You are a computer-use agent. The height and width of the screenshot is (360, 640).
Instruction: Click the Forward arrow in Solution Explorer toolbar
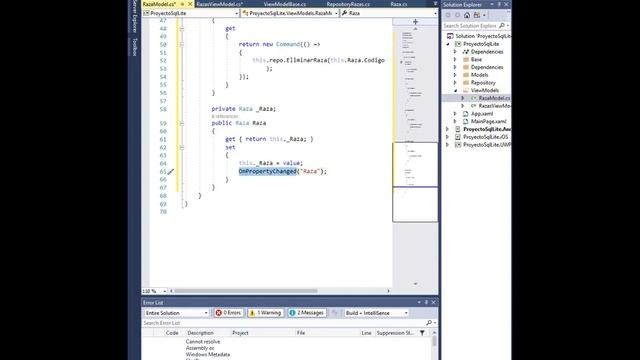click(457, 15)
